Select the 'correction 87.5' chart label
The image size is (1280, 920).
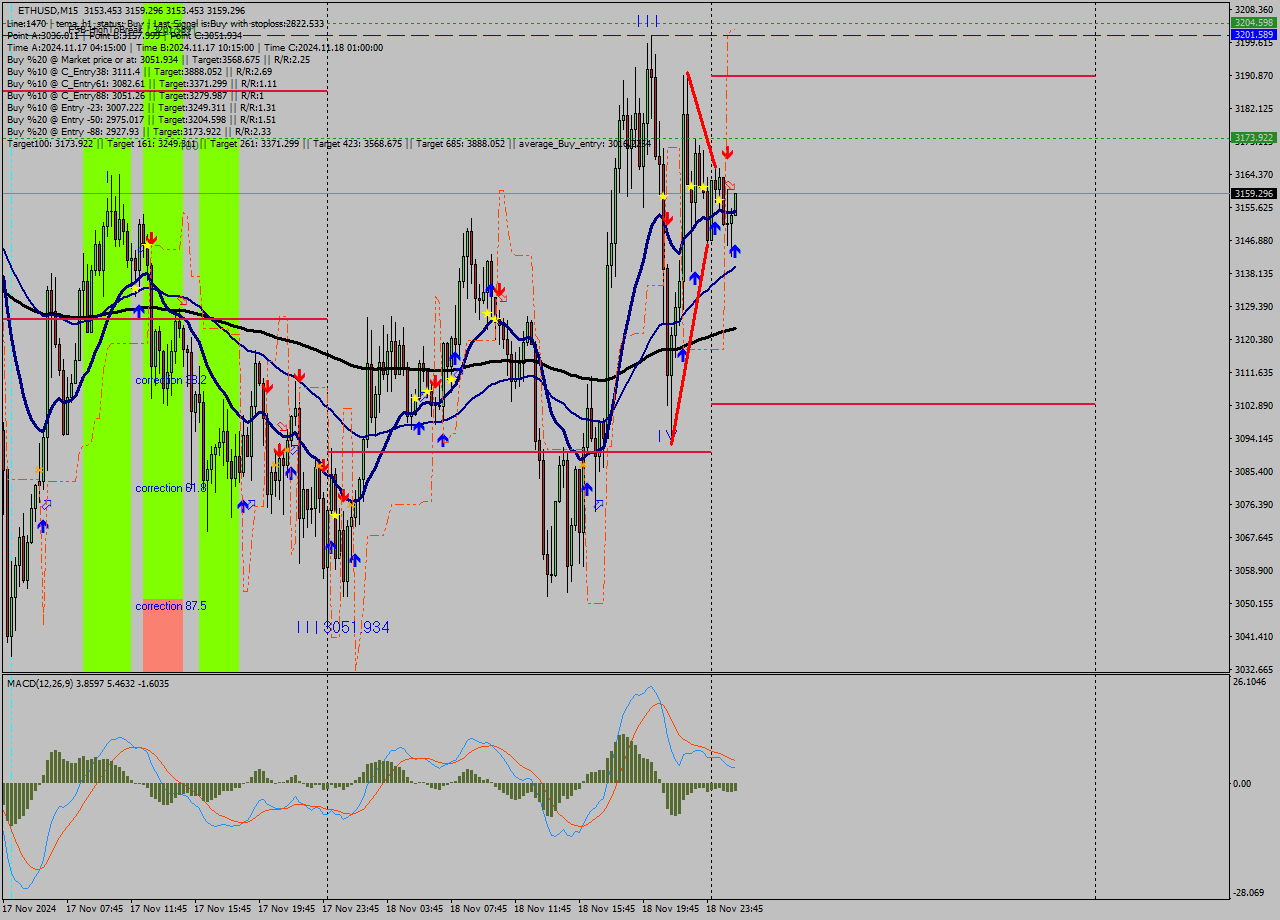171,606
